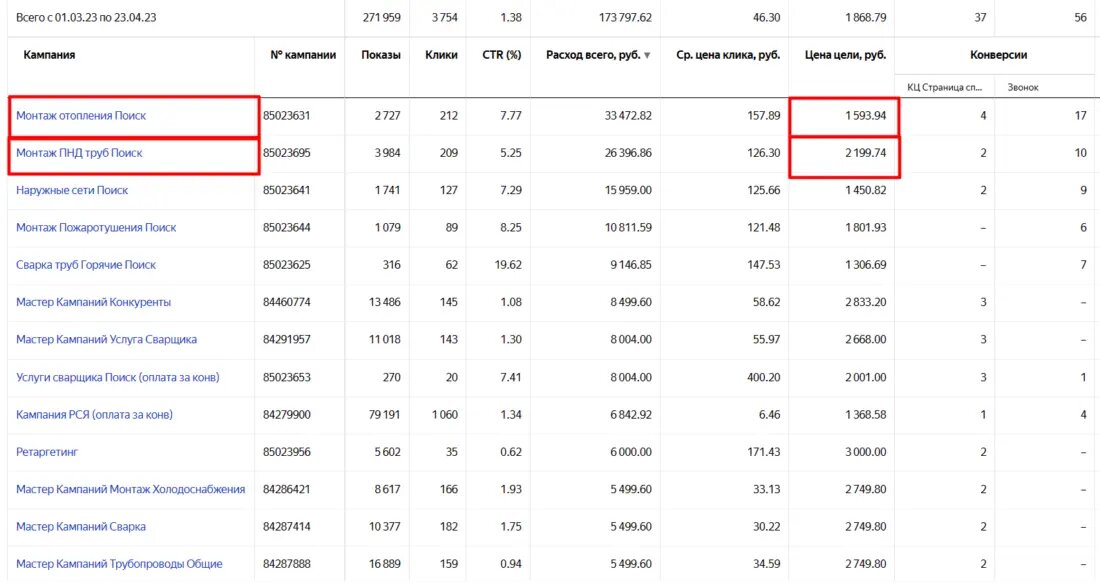Select campaign number 84460774

point(286,302)
